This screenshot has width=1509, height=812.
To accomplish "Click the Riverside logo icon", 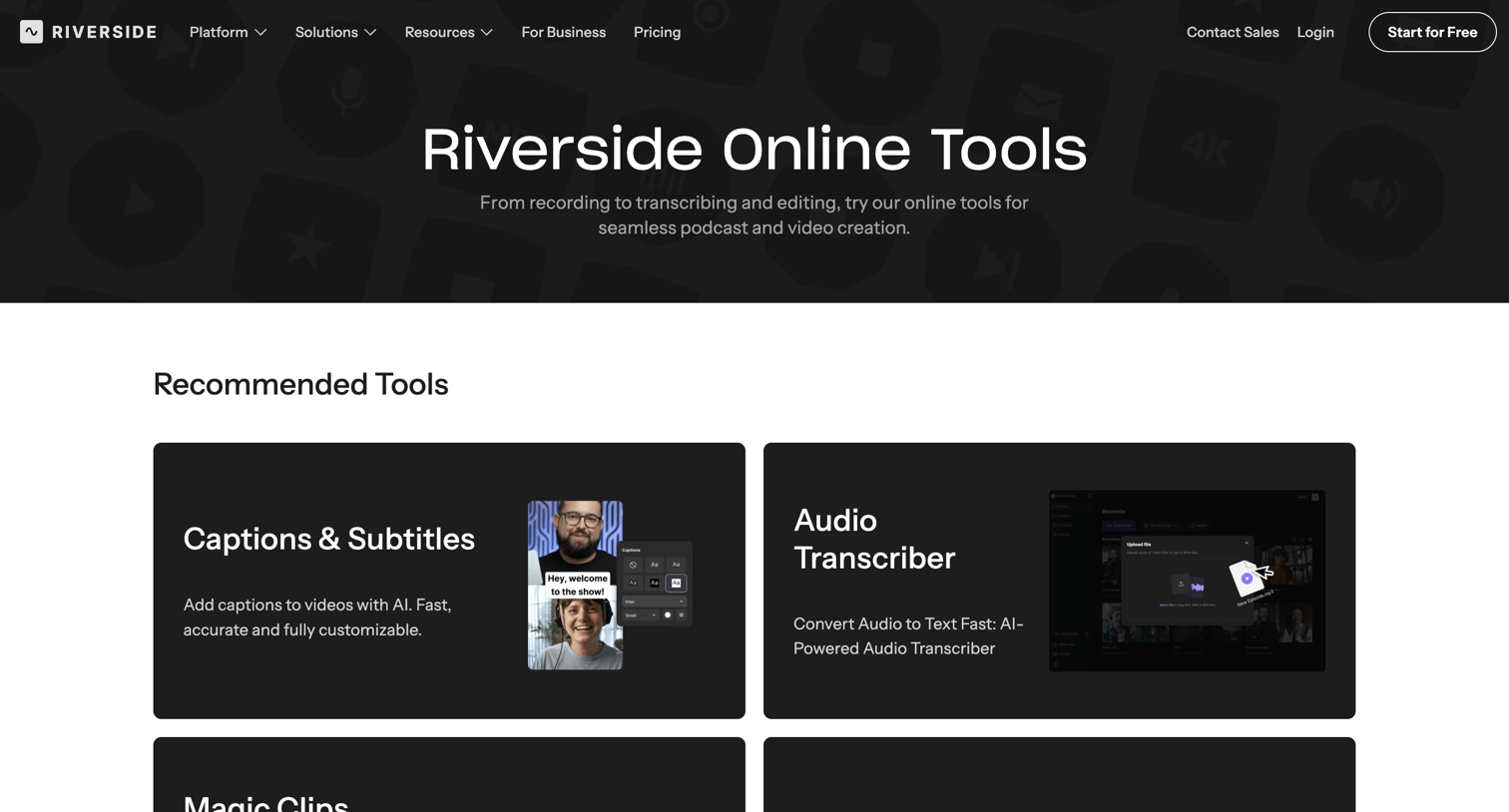I will click(31, 32).
